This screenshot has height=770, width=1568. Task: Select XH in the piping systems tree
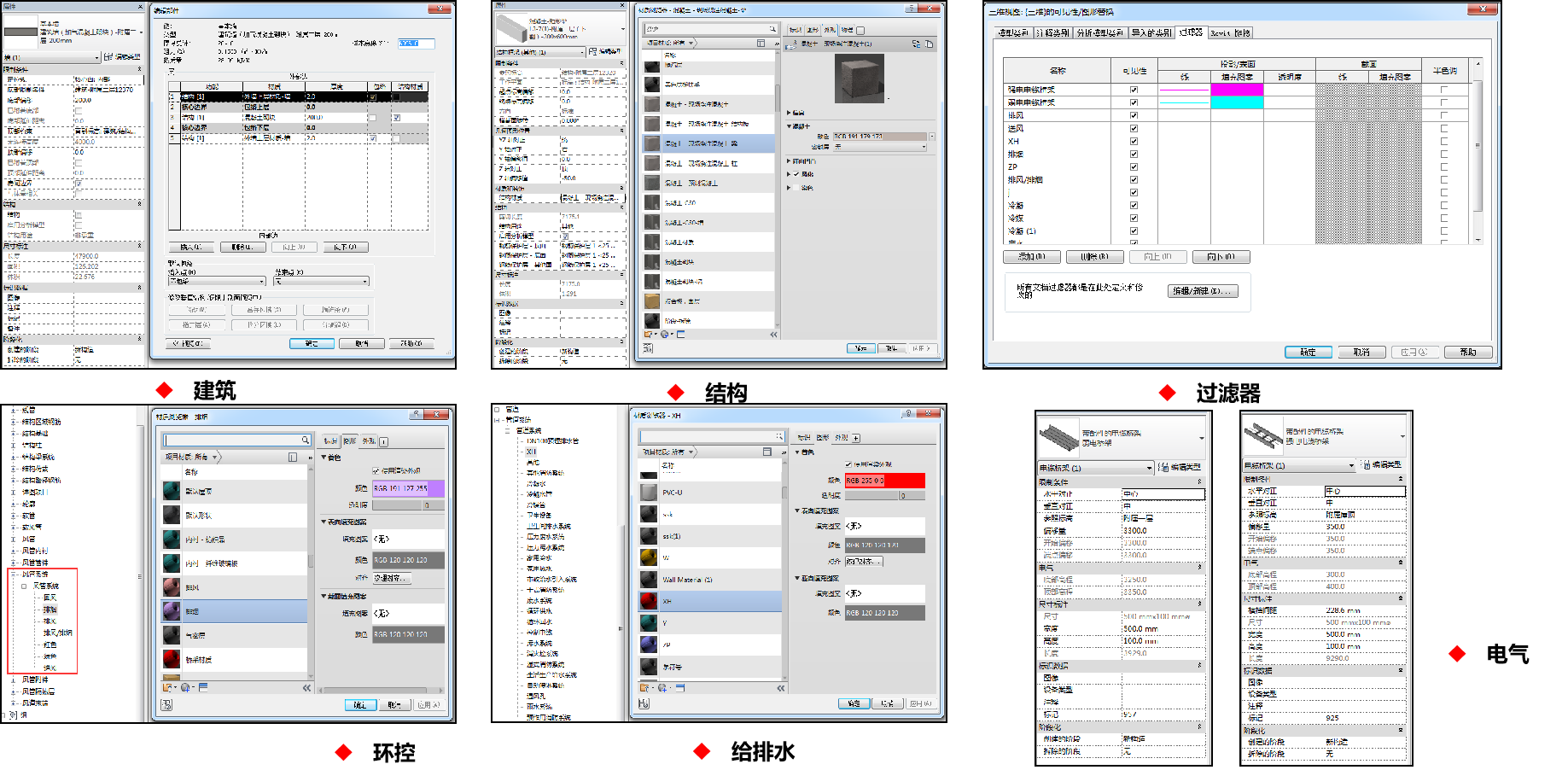coord(531,452)
